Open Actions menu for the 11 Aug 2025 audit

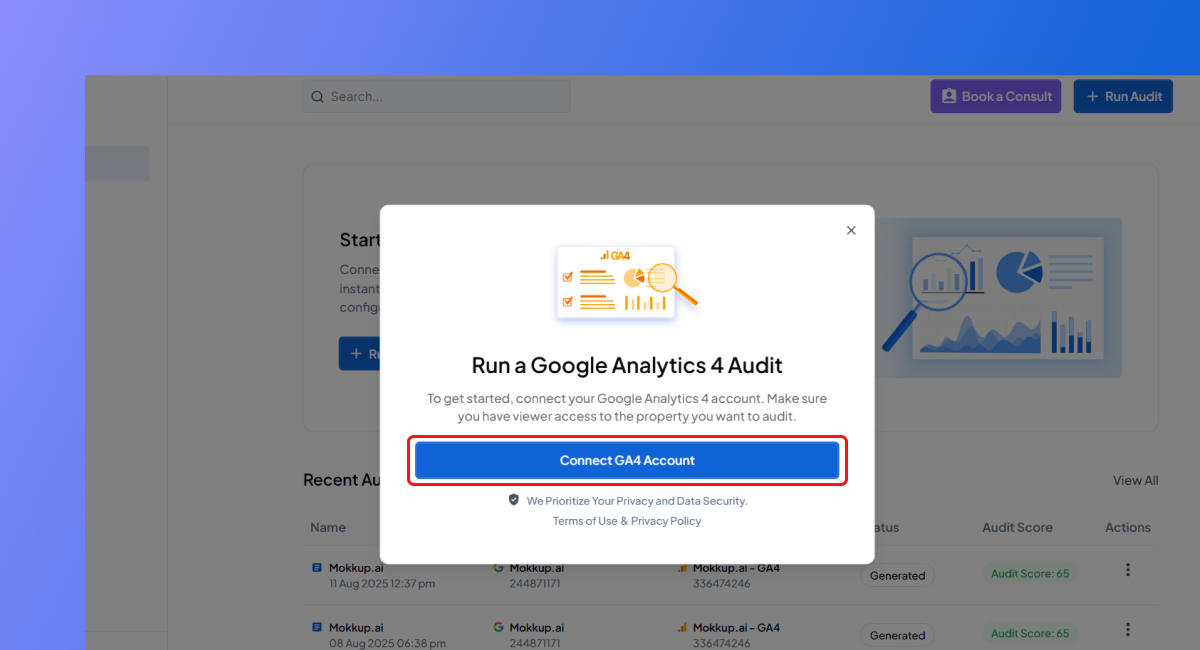tap(1128, 570)
